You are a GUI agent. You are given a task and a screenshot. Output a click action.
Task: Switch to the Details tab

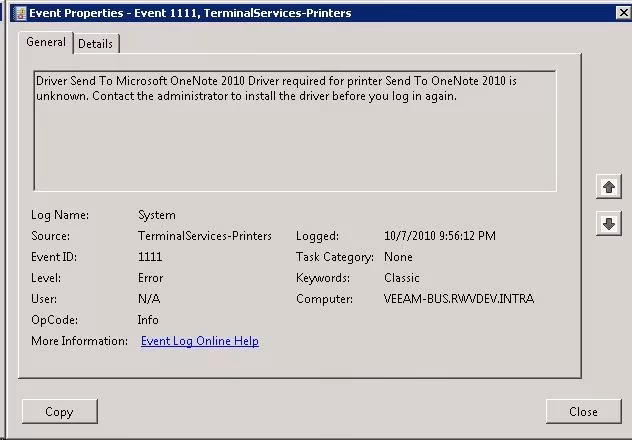tap(96, 44)
